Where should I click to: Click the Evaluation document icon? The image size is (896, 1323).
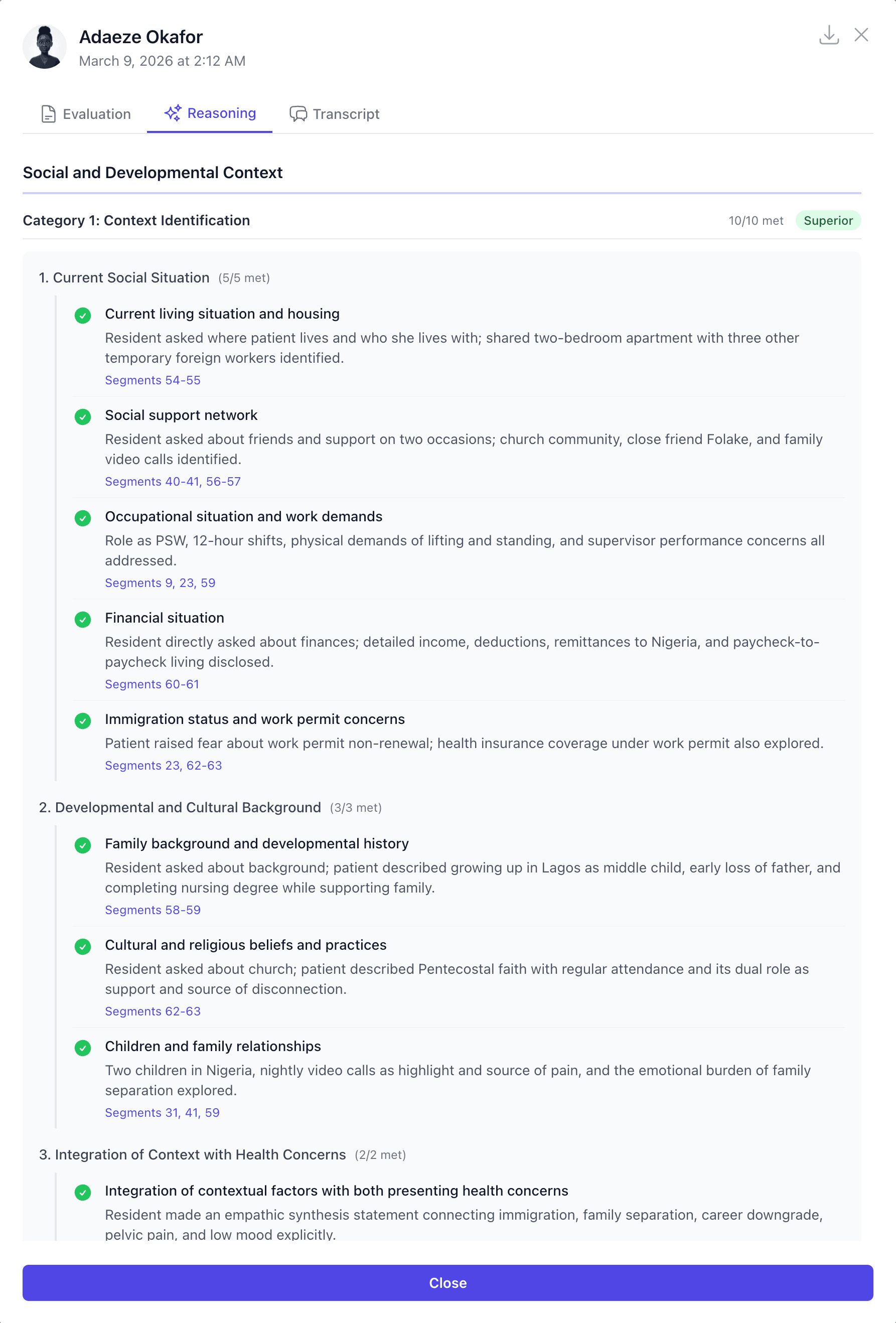(x=48, y=114)
